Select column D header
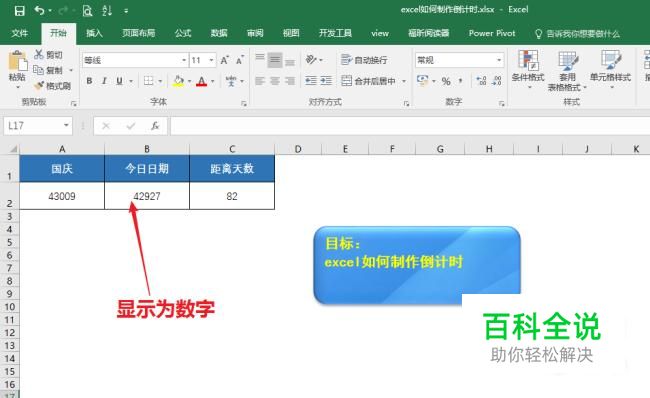 298,149
